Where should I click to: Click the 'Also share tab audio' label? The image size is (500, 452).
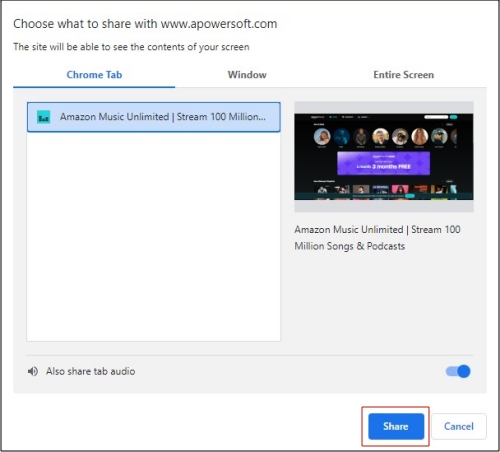(x=91, y=371)
